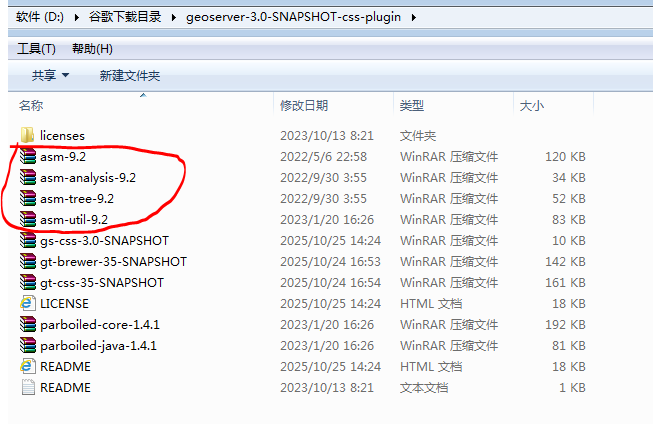The width and height of the screenshot is (653, 424).
Task: Click the 34 KB size cell
Action: pos(569,178)
